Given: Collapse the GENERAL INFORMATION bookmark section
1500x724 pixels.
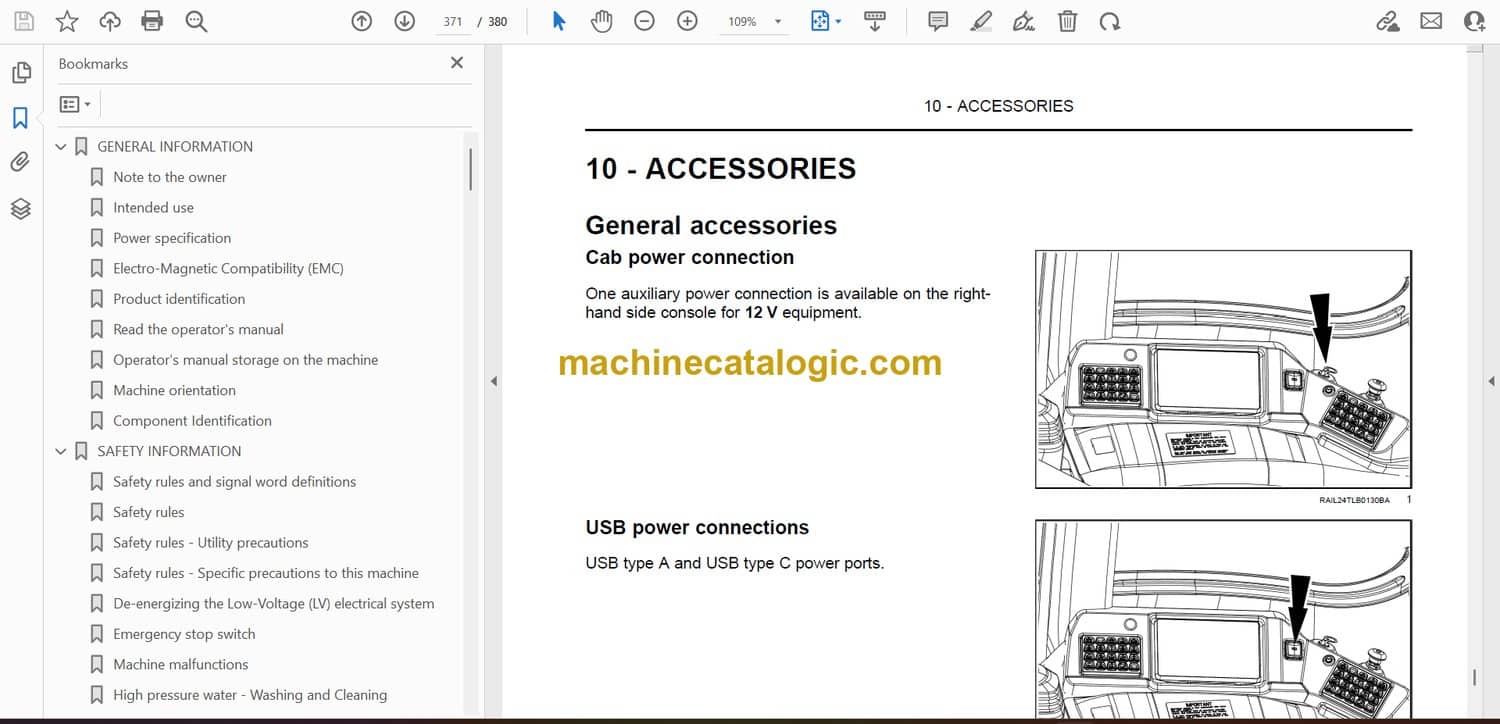Looking at the screenshot, I should click(x=61, y=147).
